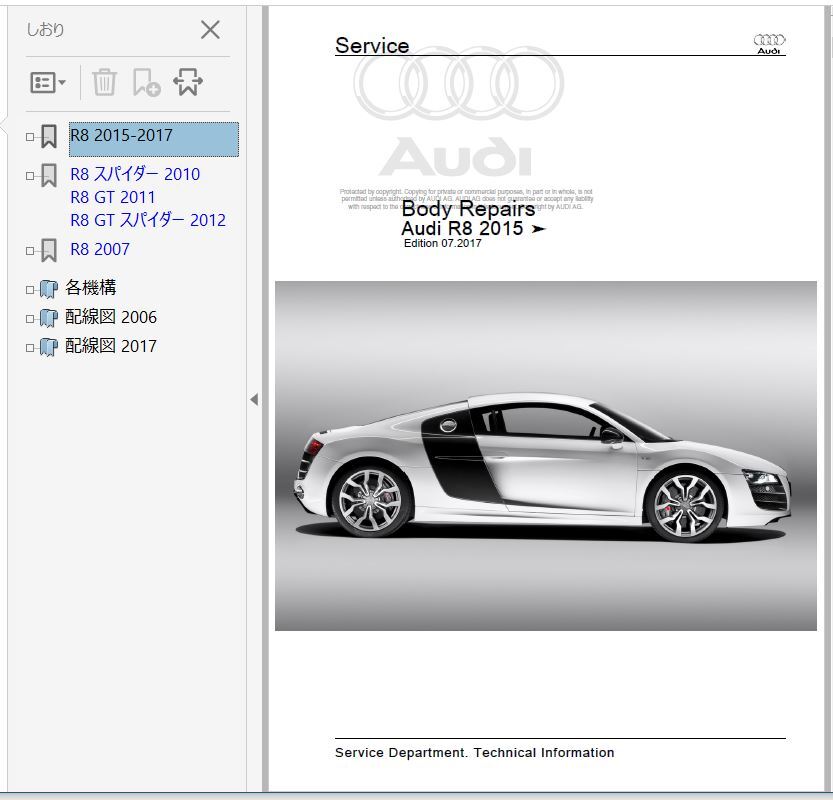The width and height of the screenshot is (833, 800).
Task: Click the Edition 07.2017 text
Action: tap(443, 243)
